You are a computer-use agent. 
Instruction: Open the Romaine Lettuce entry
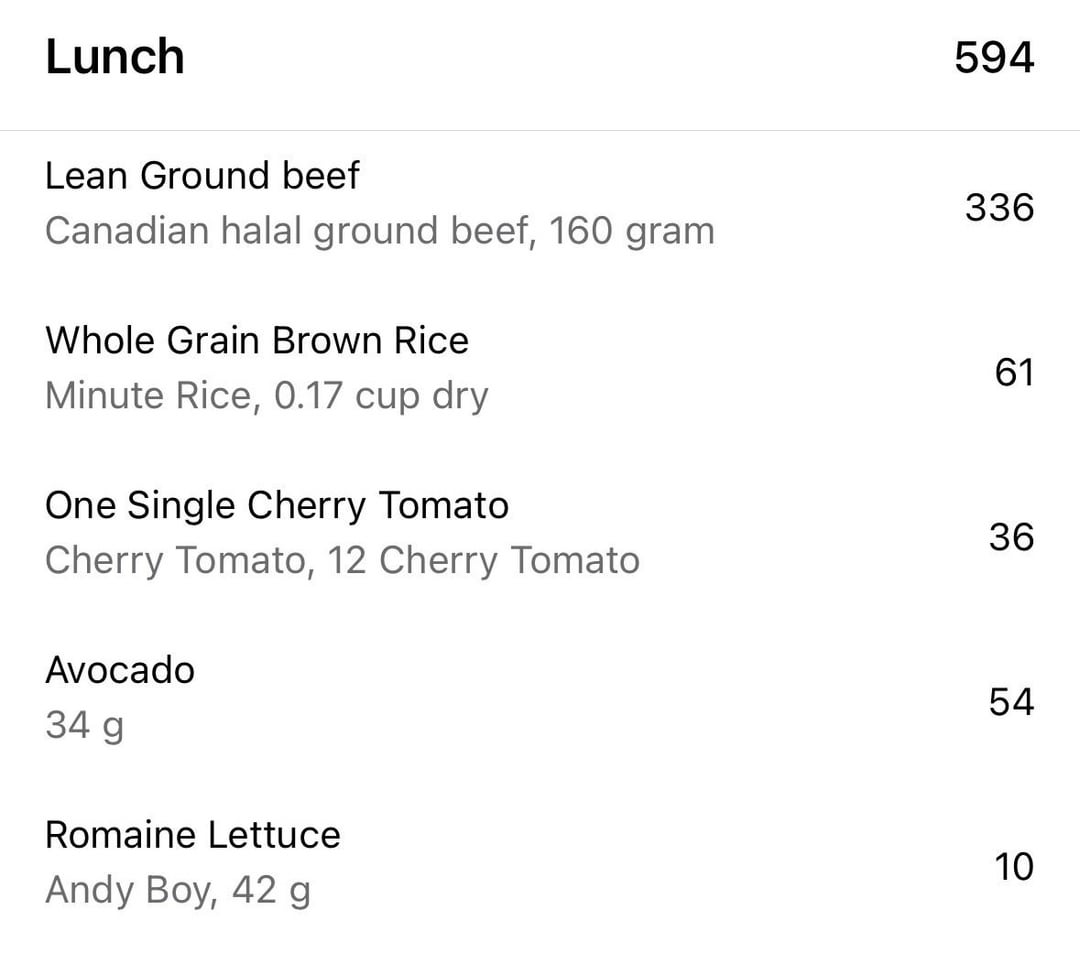click(x=540, y=863)
